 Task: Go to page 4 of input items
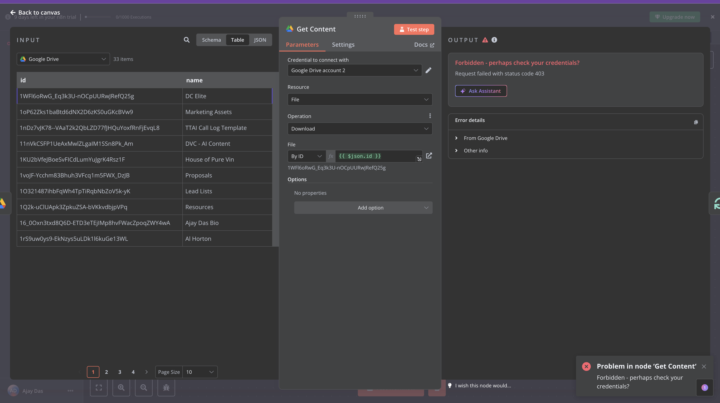pos(133,372)
